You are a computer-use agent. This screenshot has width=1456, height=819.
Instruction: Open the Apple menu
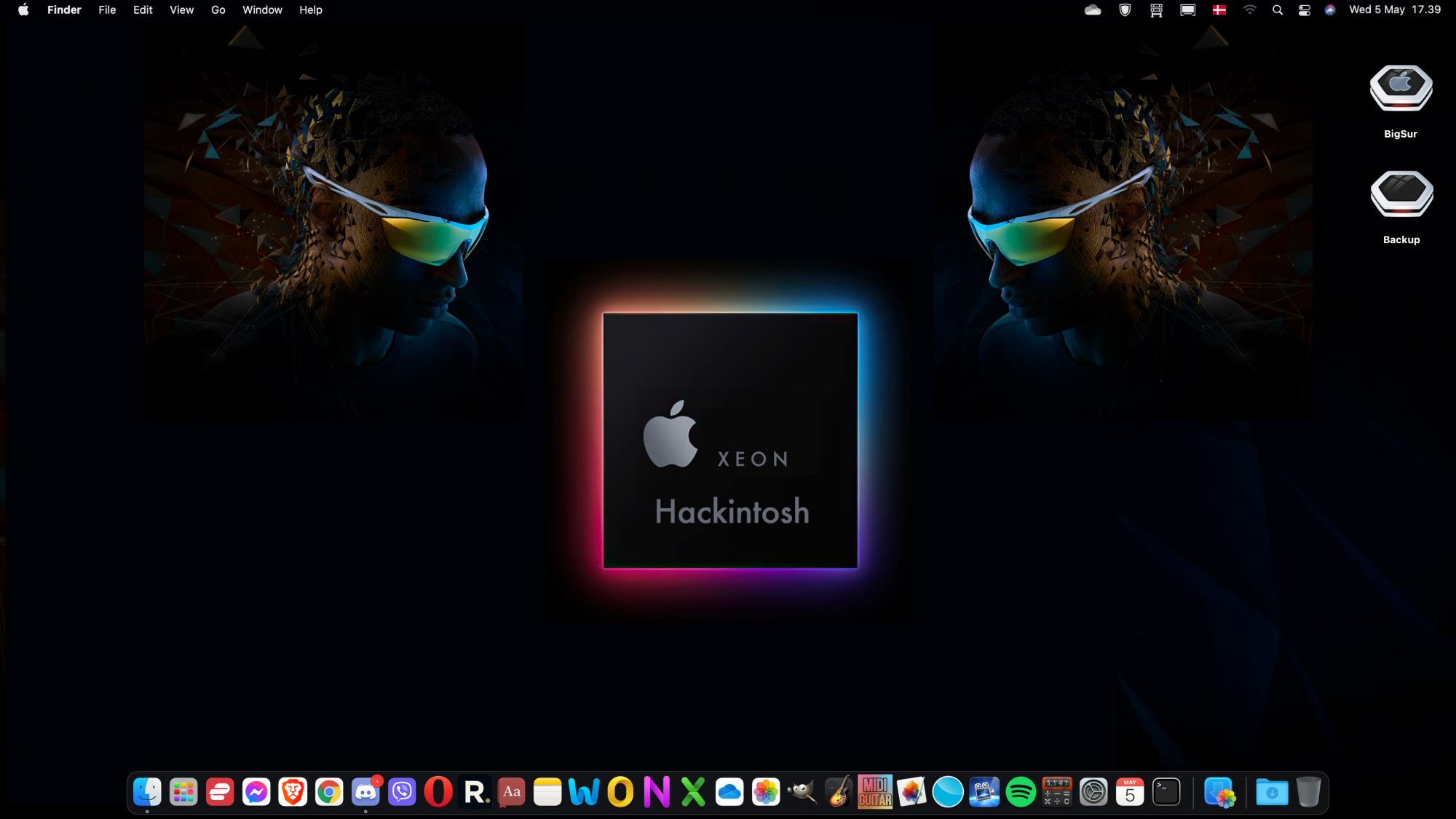click(x=23, y=9)
